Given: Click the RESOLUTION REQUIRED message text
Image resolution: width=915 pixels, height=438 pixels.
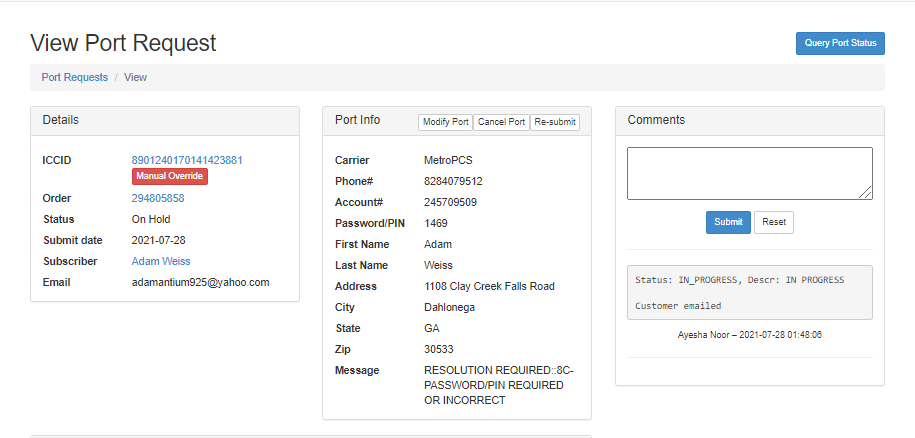Looking at the screenshot, I should (500, 386).
